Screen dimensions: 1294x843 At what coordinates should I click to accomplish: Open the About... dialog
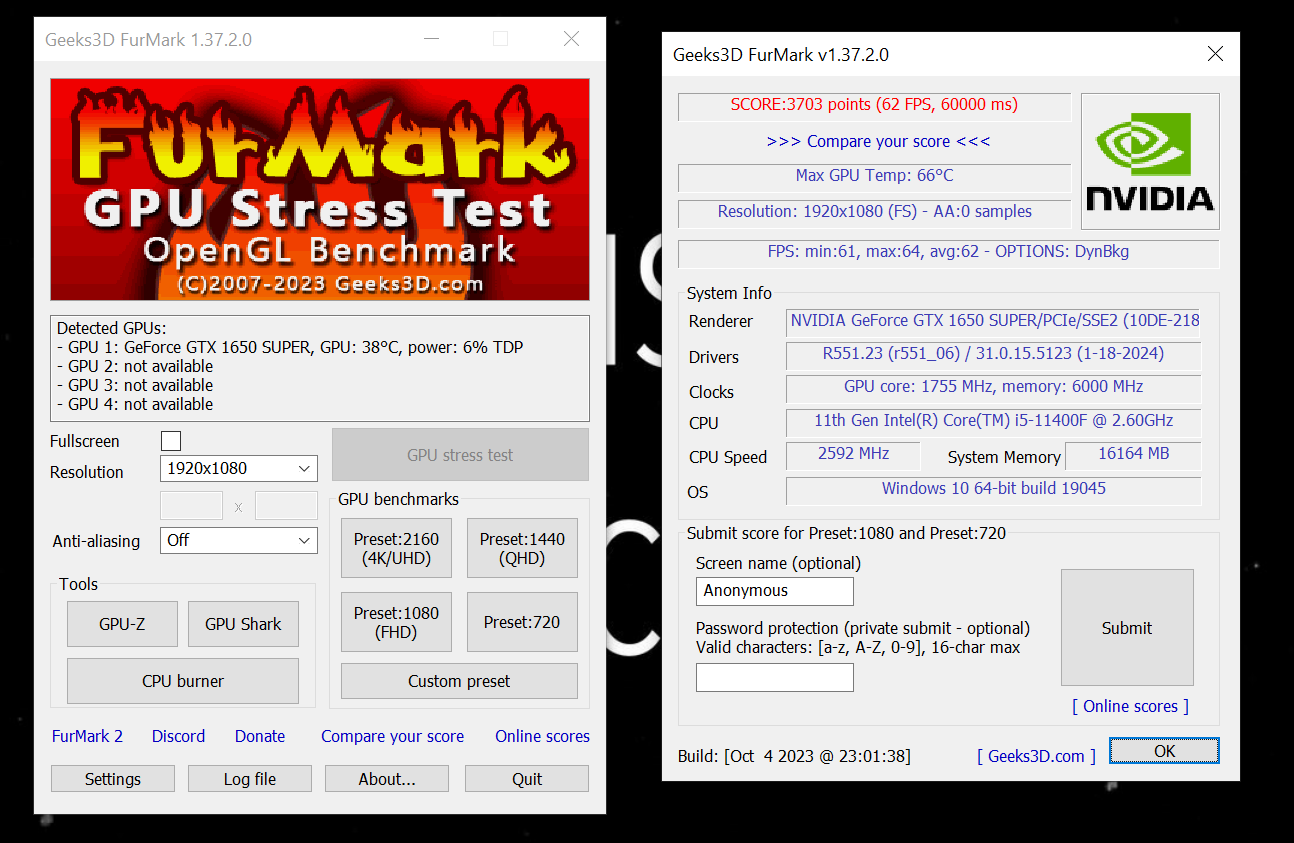(x=387, y=779)
